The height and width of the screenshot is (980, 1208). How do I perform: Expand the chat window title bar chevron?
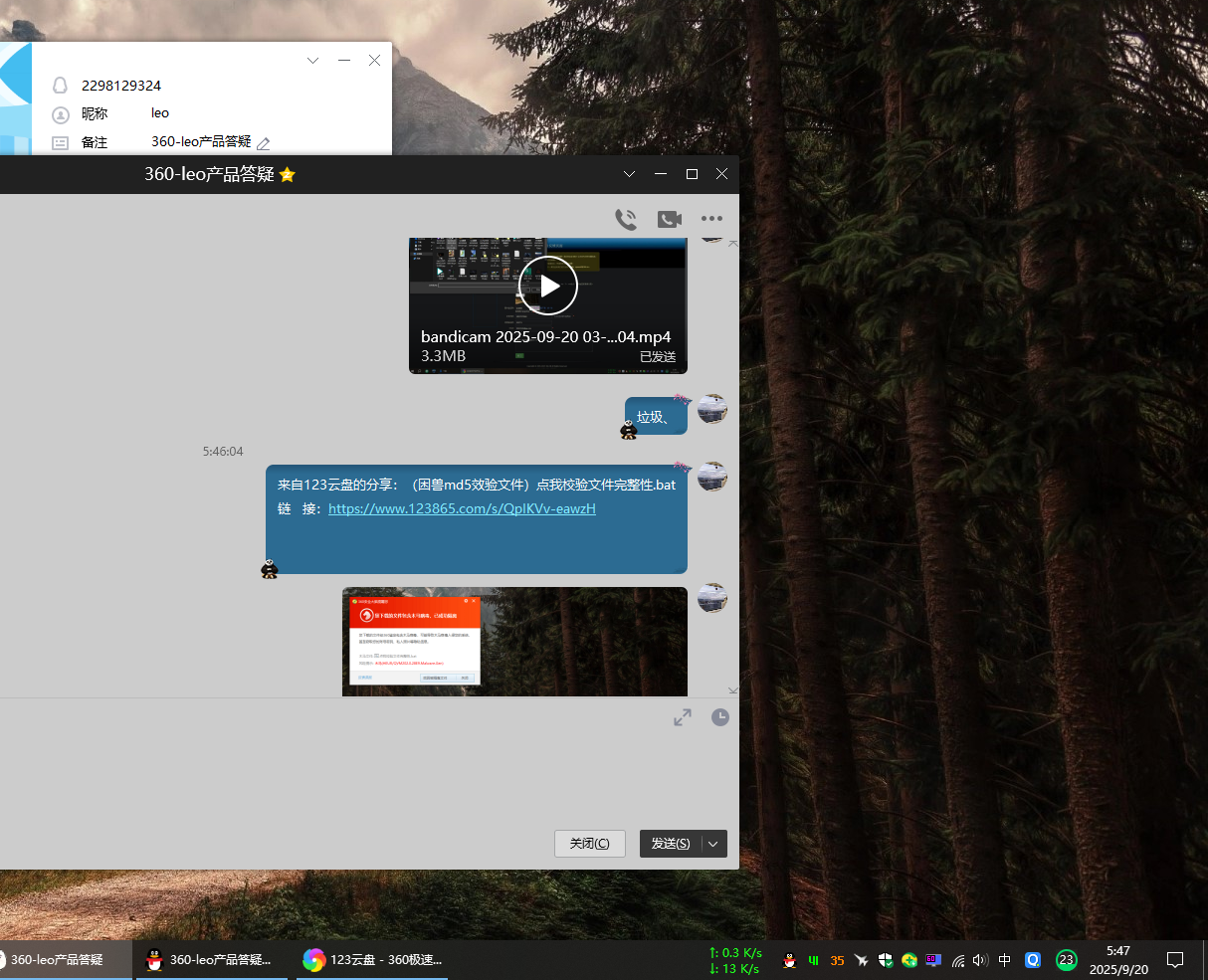click(x=629, y=174)
